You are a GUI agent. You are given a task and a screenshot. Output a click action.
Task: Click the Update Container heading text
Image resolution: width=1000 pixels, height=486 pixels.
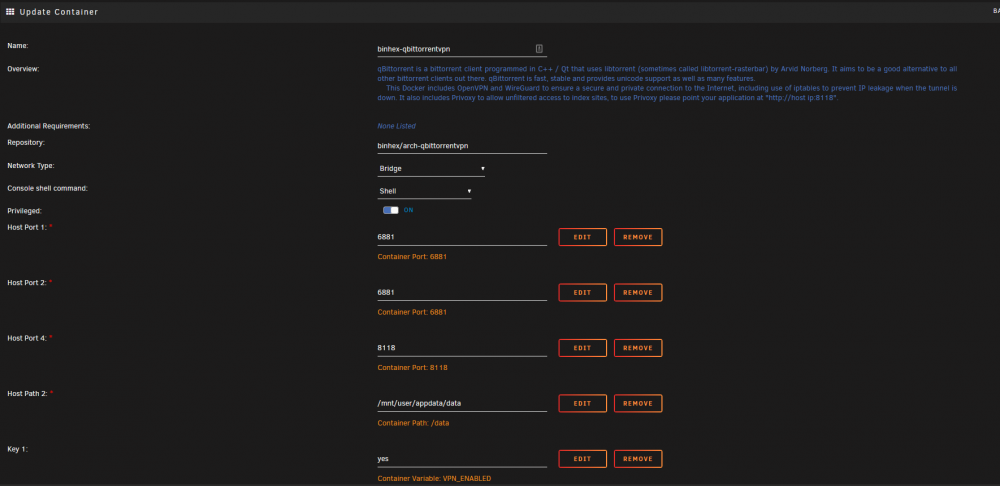click(59, 11)
